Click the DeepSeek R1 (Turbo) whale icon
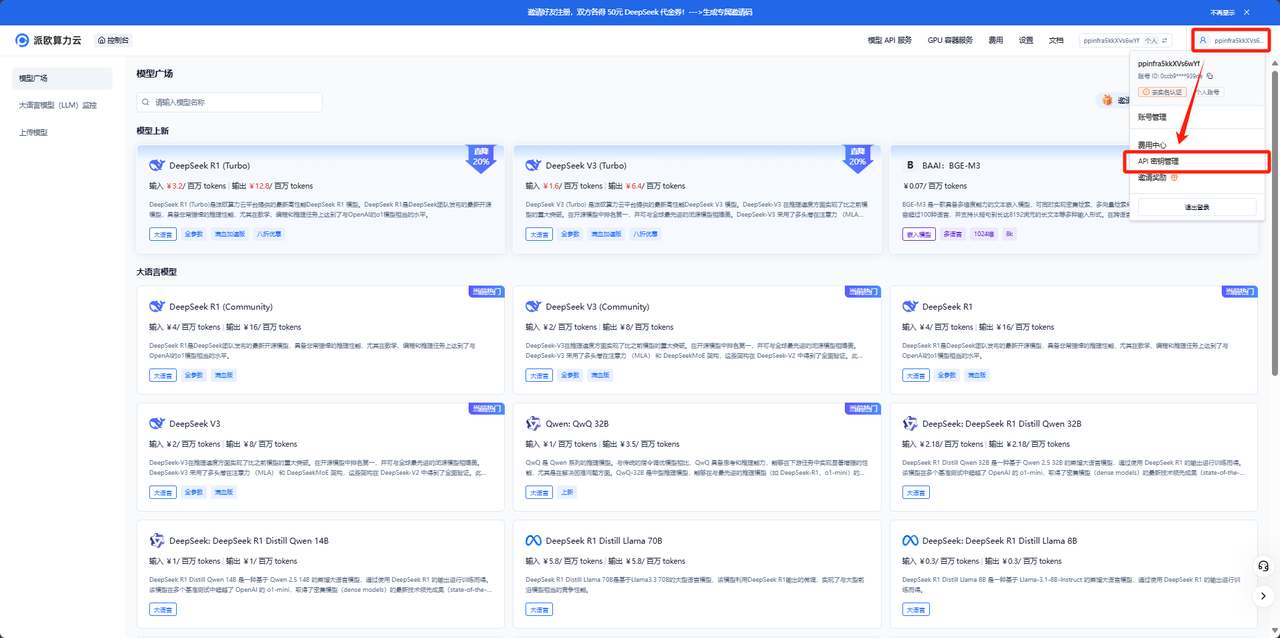The height and width of the screenshot is (638, 1280). (156, 165)
